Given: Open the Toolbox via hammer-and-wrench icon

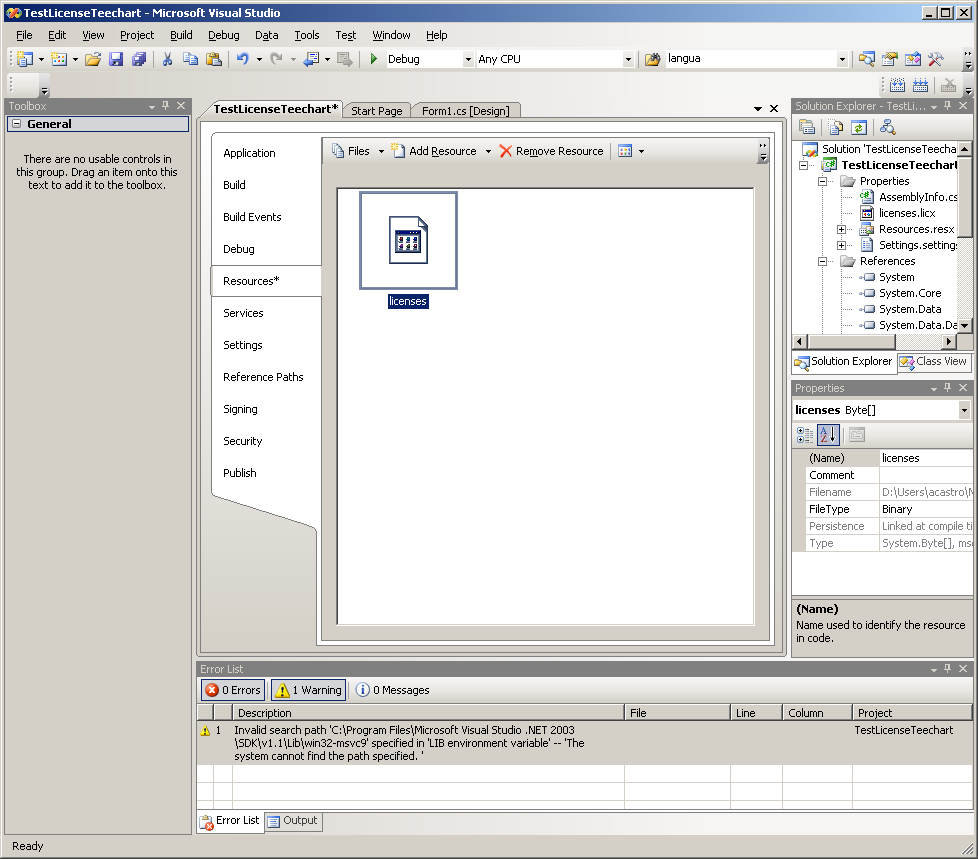Looking at the screenshot, I should point(936,59).
